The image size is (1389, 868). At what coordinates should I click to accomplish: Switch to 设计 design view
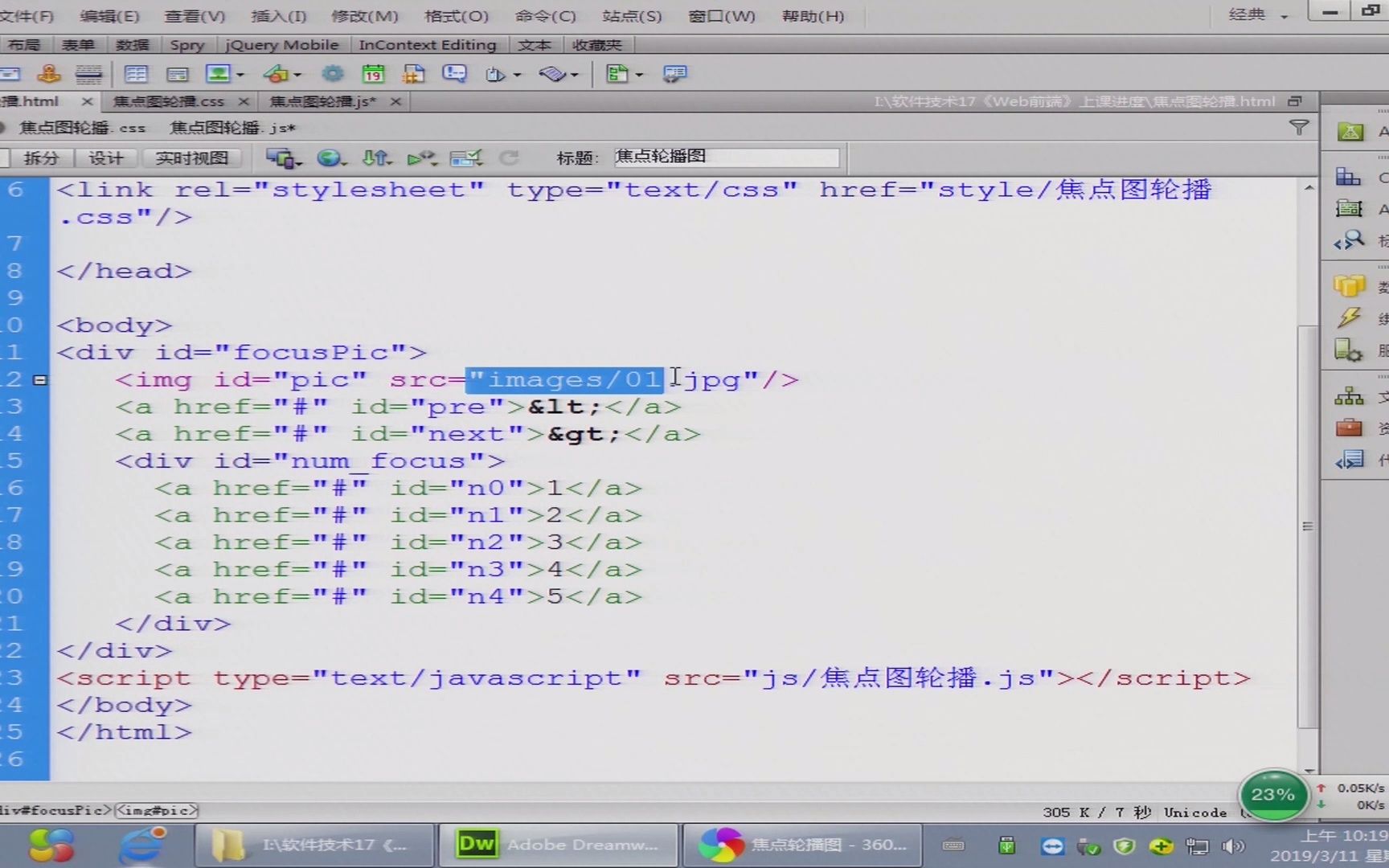click(105, 158)
